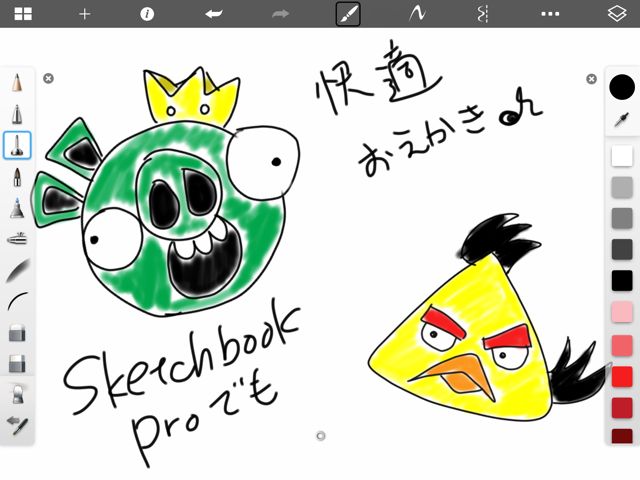Select the highlighted ink pen brush
Screen dimensions: 640x480
pyautogui.click(x=17, y=145)
